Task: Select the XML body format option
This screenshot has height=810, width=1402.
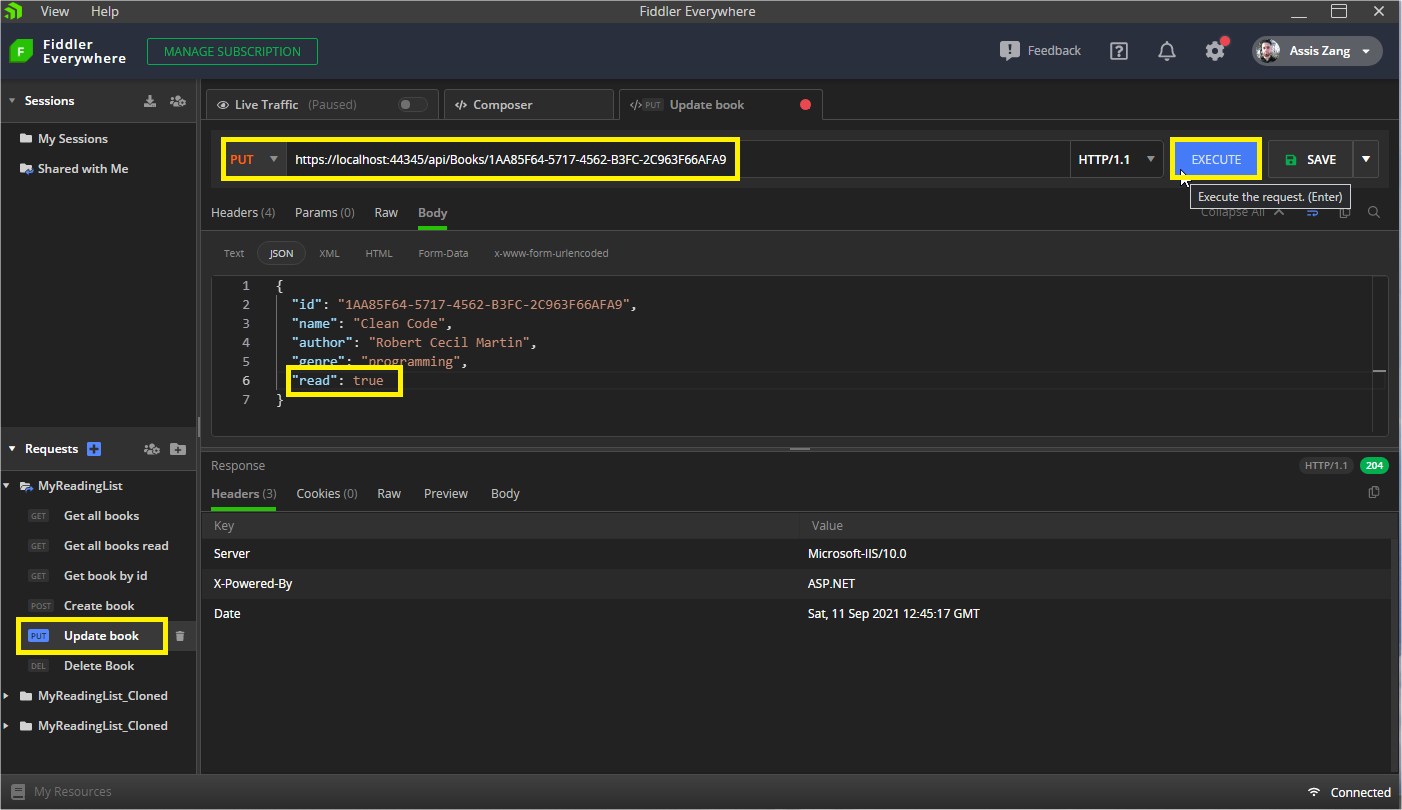Action: 329,253
